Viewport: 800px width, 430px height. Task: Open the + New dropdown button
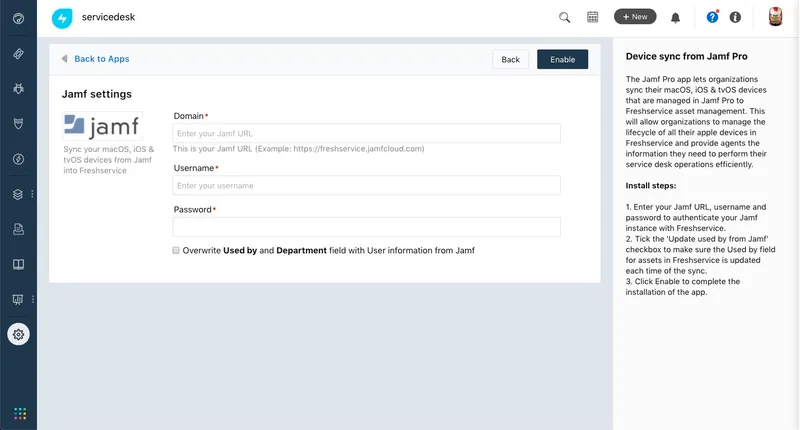pos(635,17)
